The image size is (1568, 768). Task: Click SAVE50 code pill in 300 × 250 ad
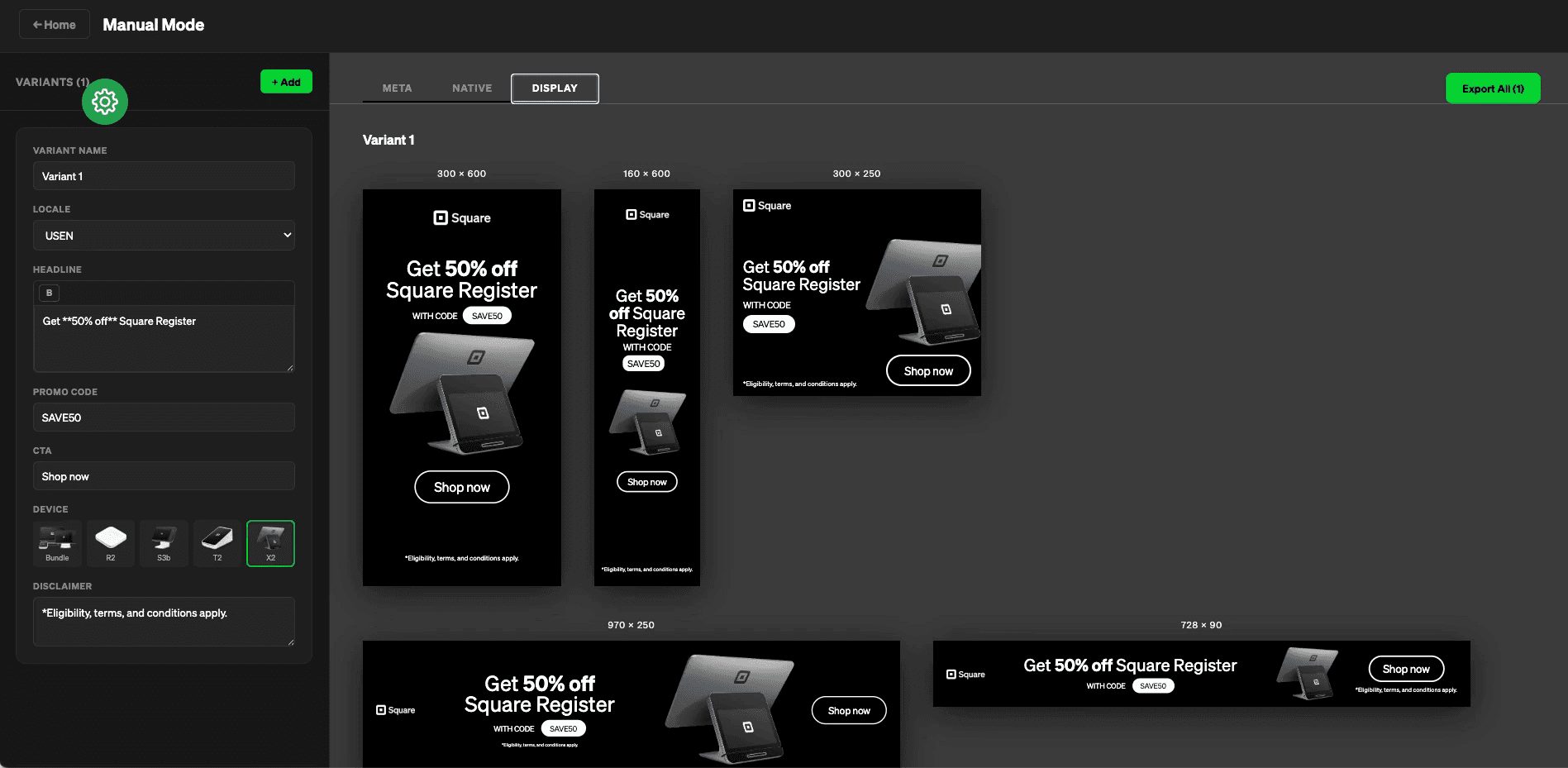[x=769, y=324]
